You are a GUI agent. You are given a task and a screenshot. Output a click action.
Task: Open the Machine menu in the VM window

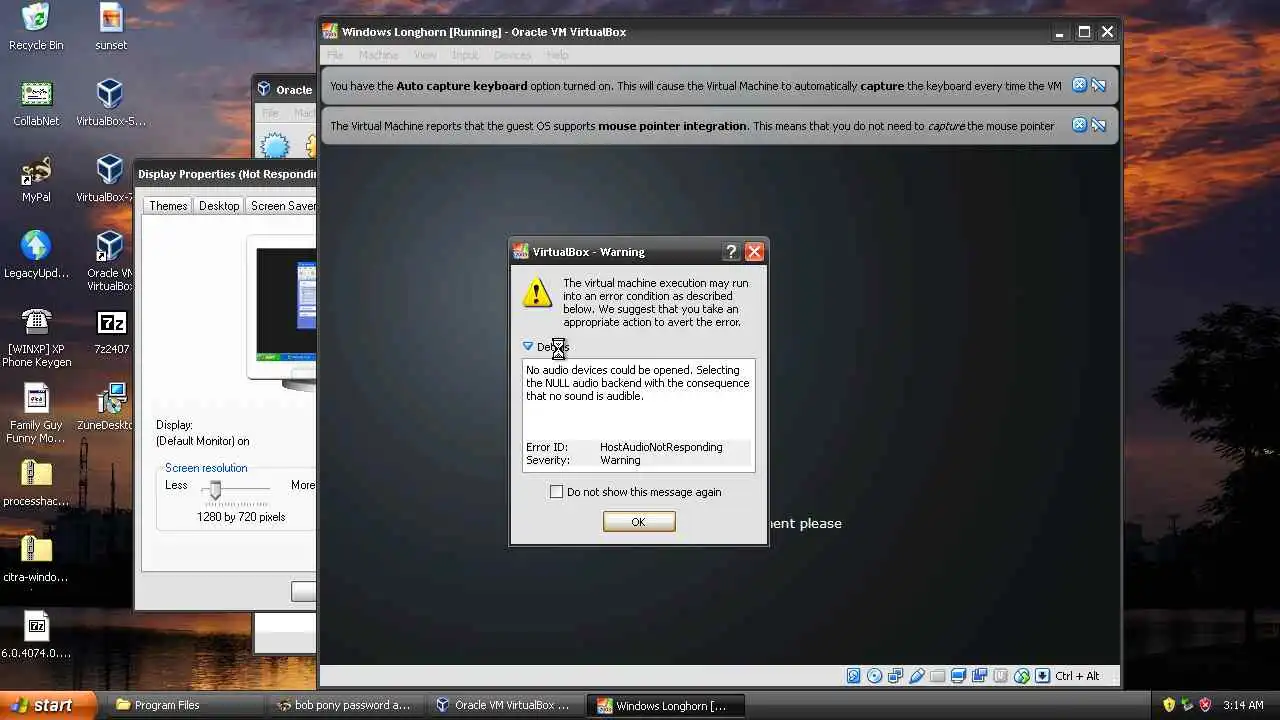378,55
